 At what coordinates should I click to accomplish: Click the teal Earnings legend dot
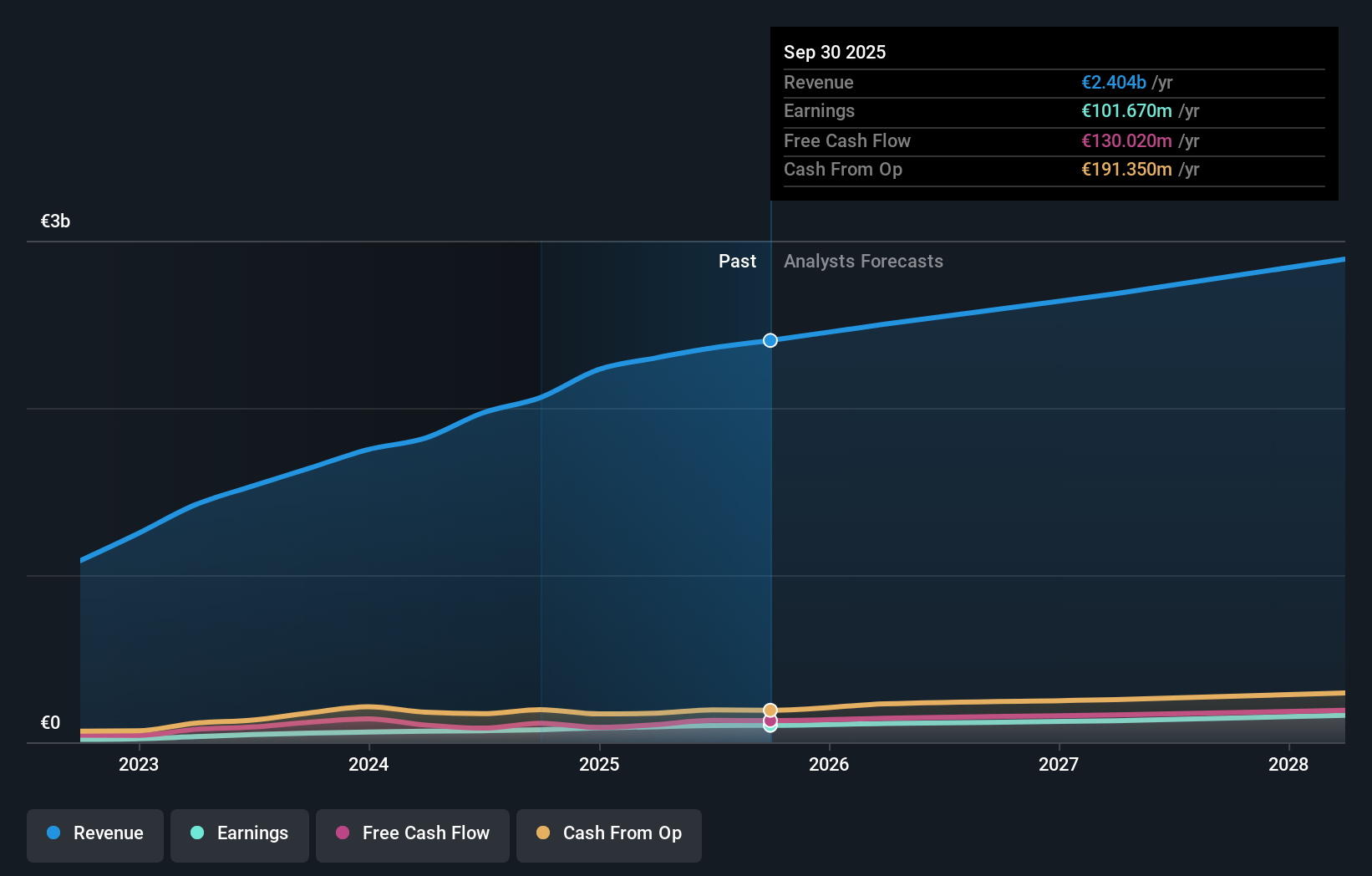click(196, 833)
